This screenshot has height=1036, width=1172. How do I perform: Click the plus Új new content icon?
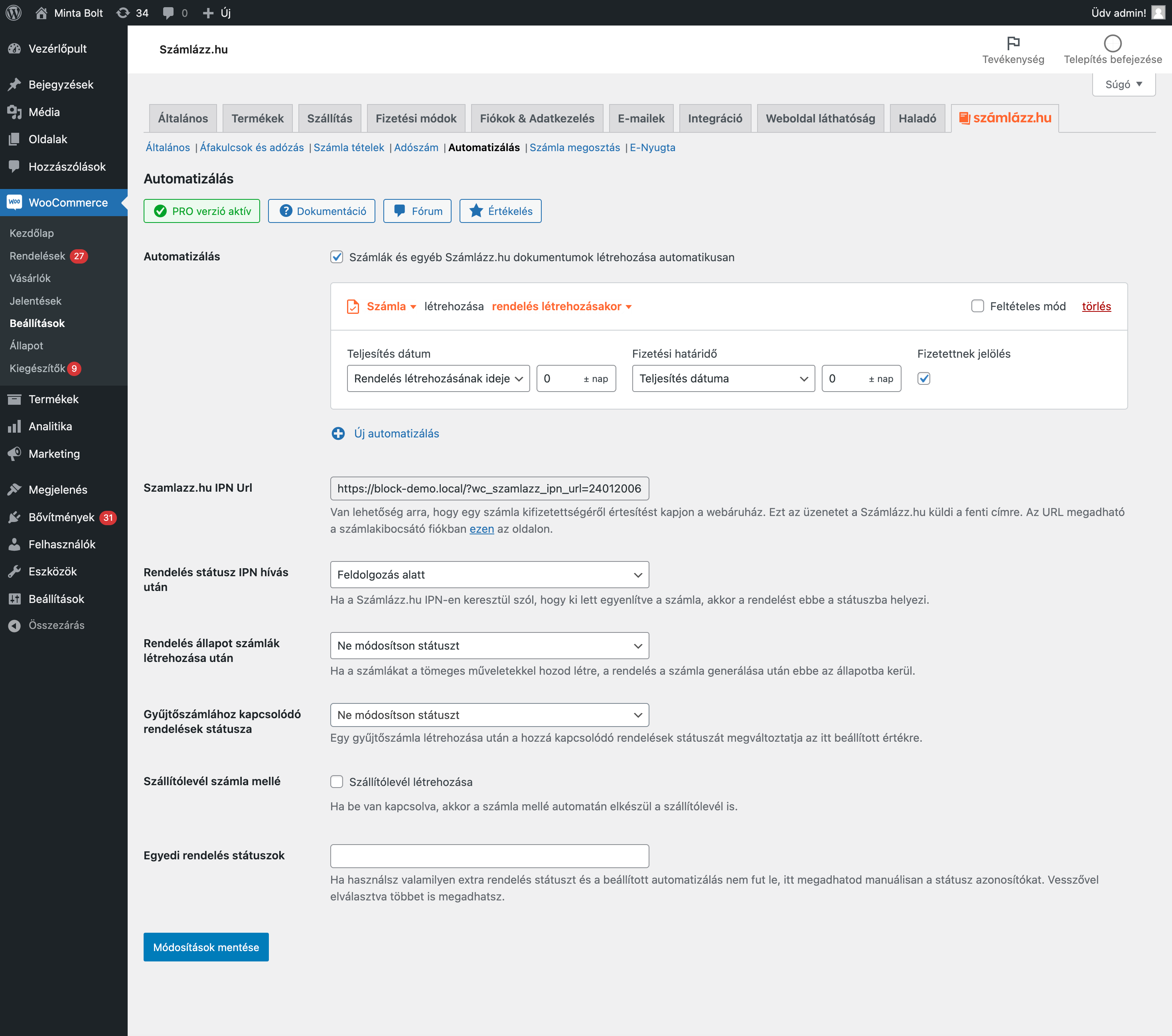pos(208,13)
